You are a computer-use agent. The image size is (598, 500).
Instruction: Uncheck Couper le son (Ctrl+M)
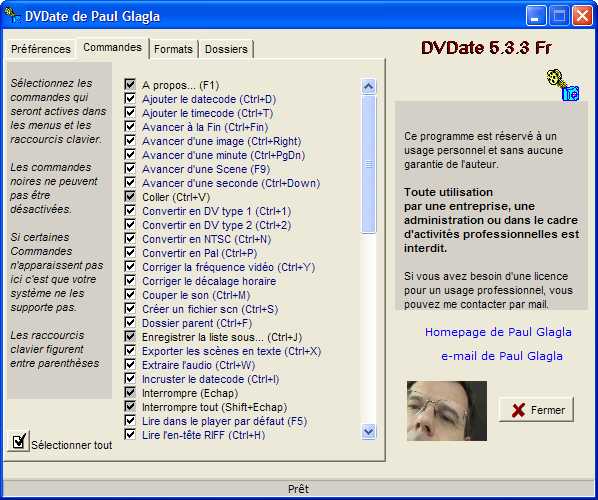pyautogui.click(x=130, y=294)
